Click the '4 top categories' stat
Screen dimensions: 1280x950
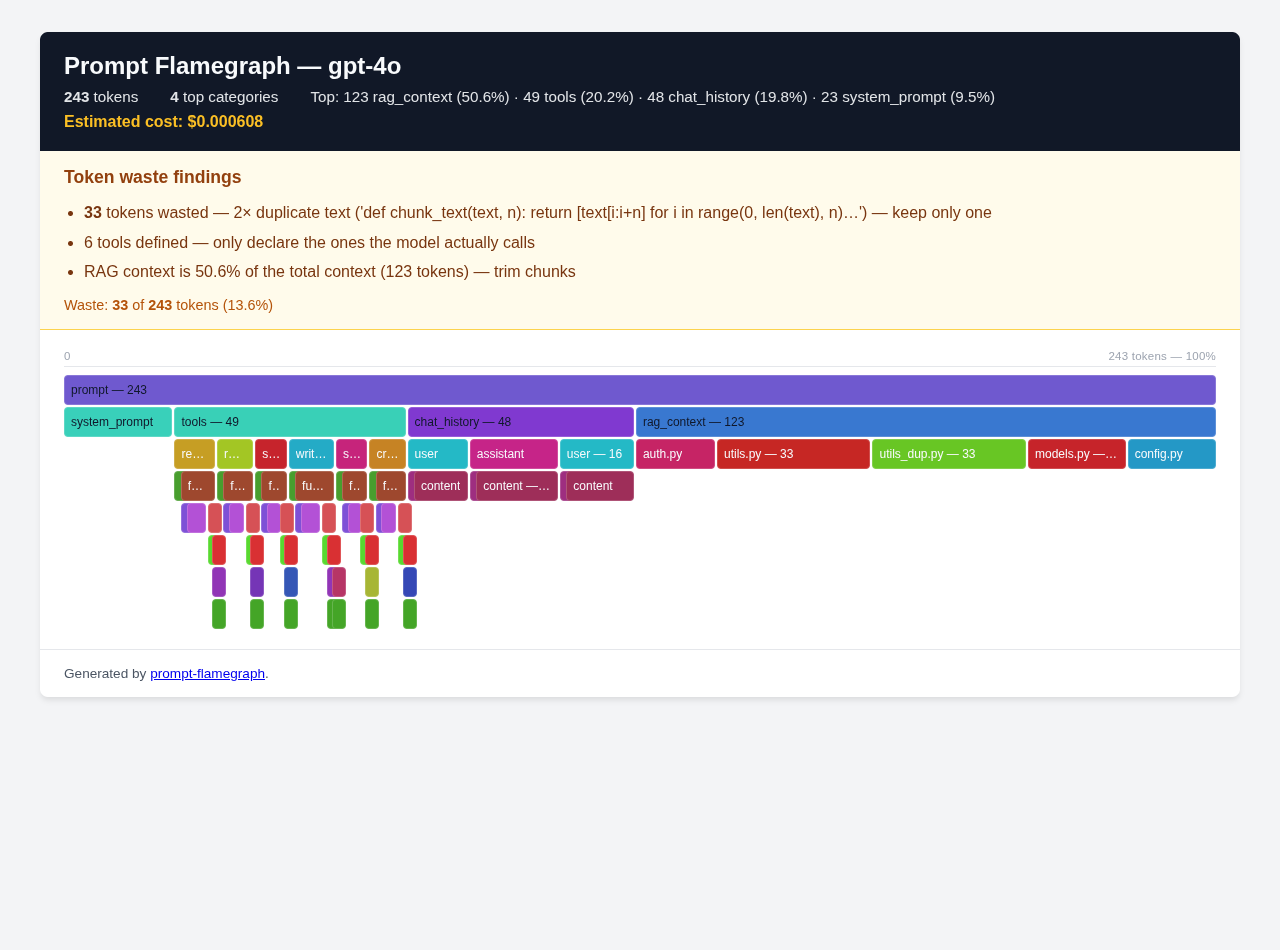point(224,97)
